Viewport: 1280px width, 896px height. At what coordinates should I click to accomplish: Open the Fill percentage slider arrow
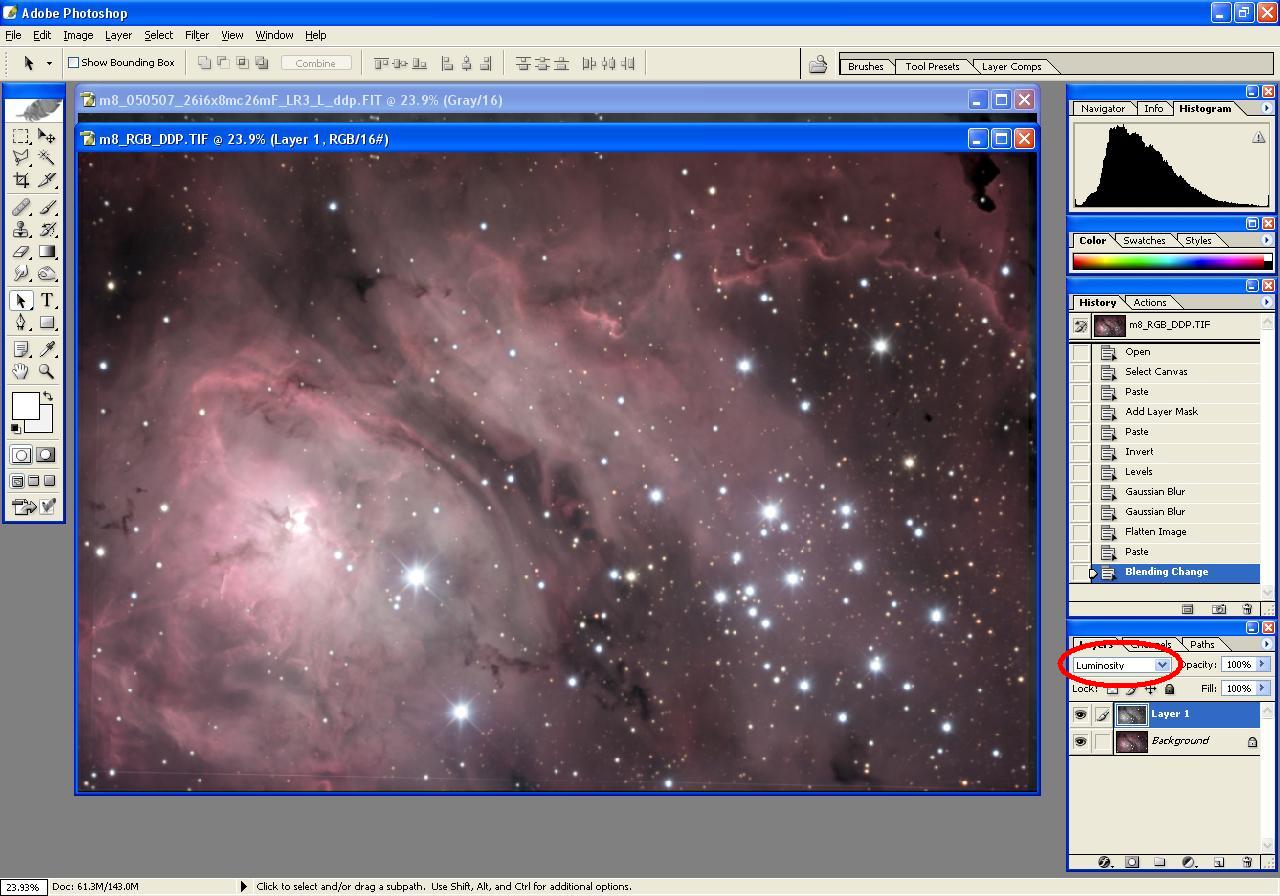coord(1262,688)
